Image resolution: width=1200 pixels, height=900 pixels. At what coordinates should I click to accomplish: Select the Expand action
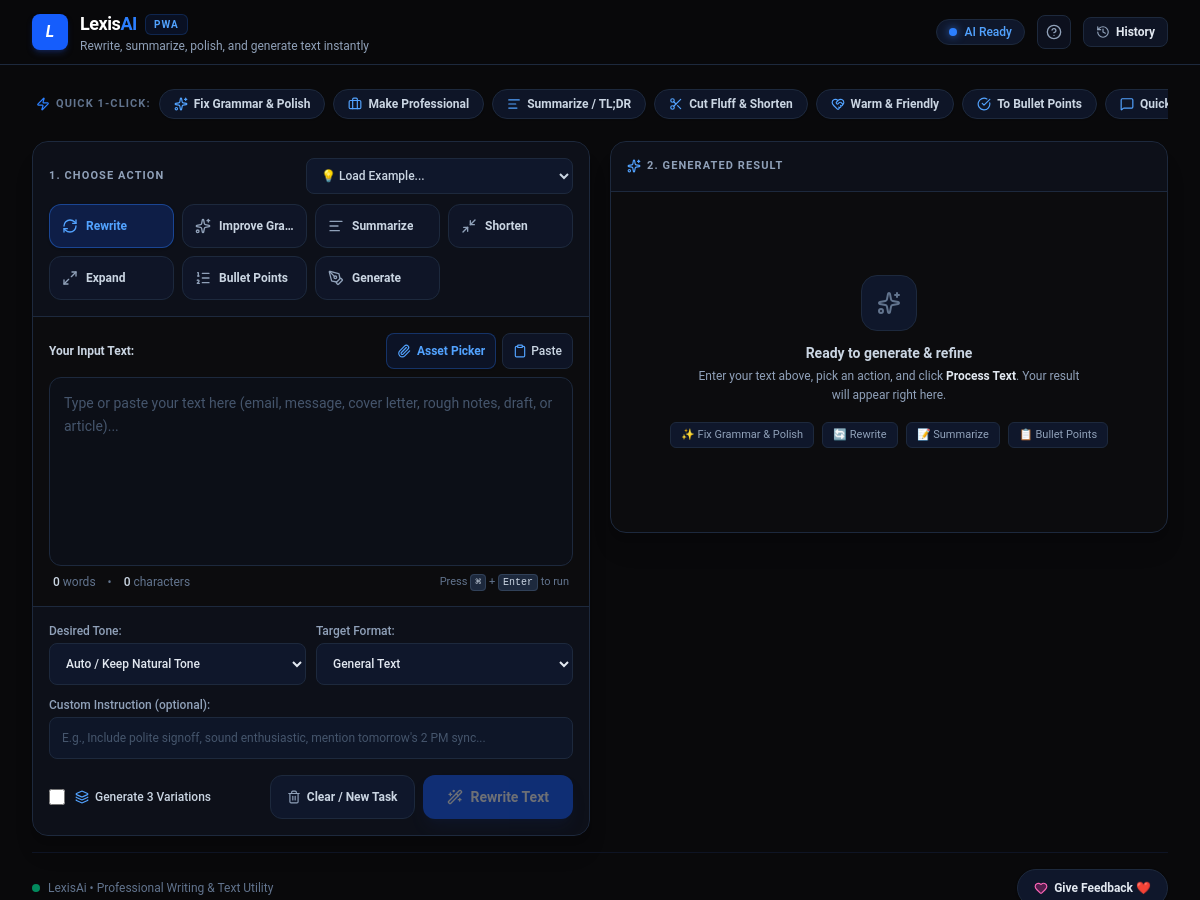111,278
